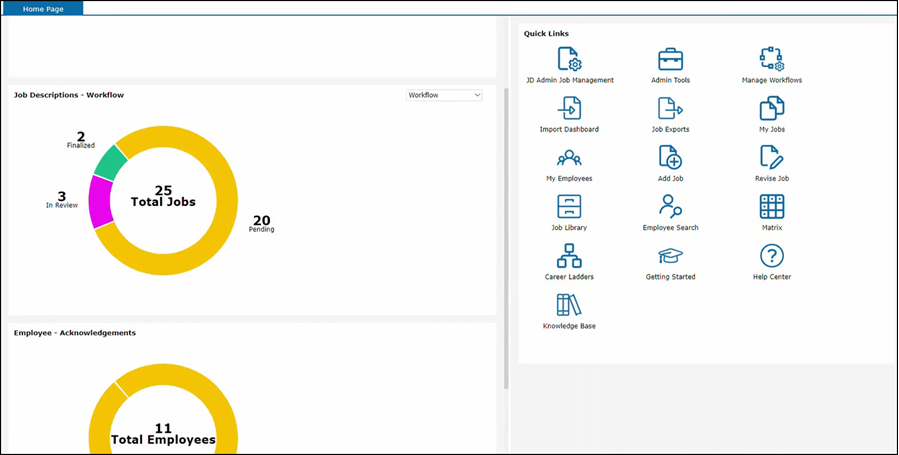Click the Help Center link label
Image resolution: width=899 pixels, height=455 pixels.
coord(771,277)
